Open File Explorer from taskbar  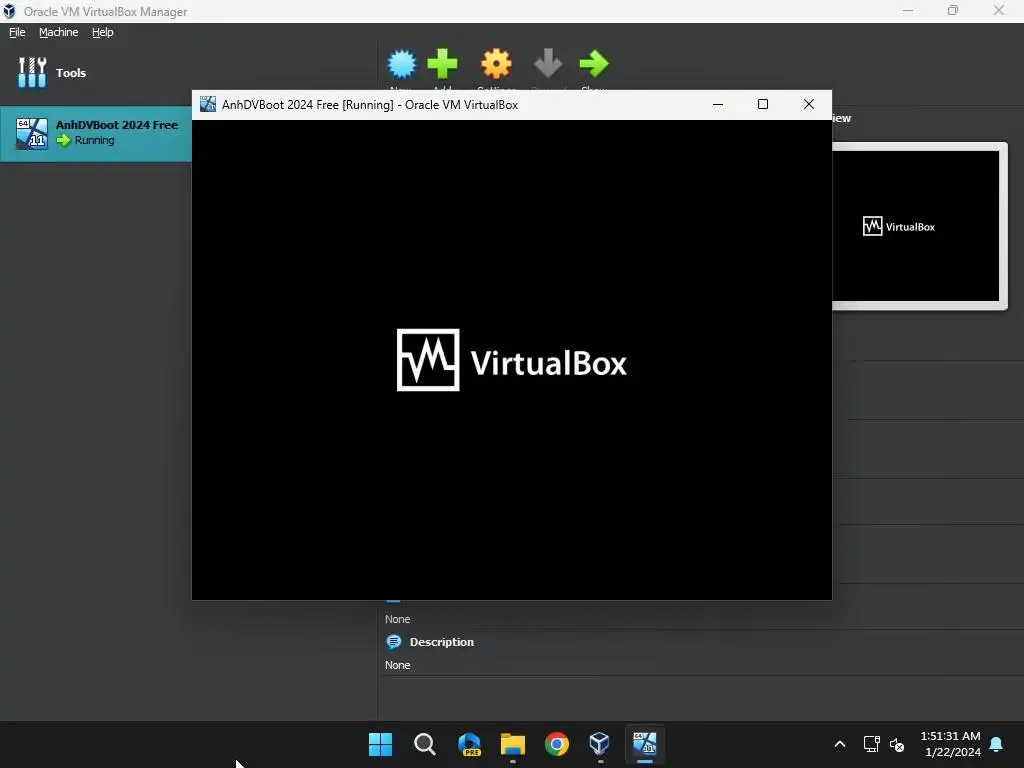coord(513,744)
